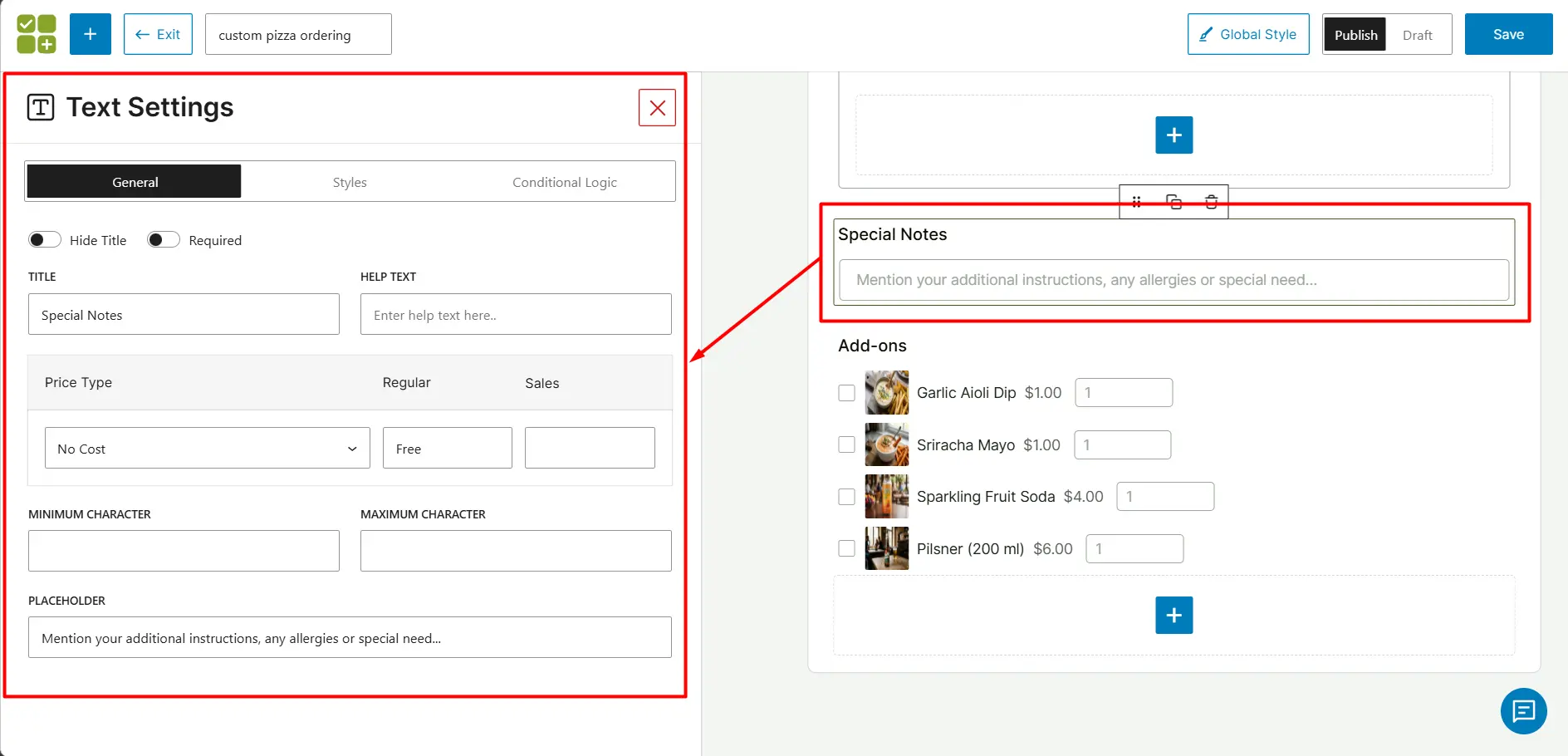Toggle the Hide Title switch
Screen dimensions: 1568x756
(45, 240)
